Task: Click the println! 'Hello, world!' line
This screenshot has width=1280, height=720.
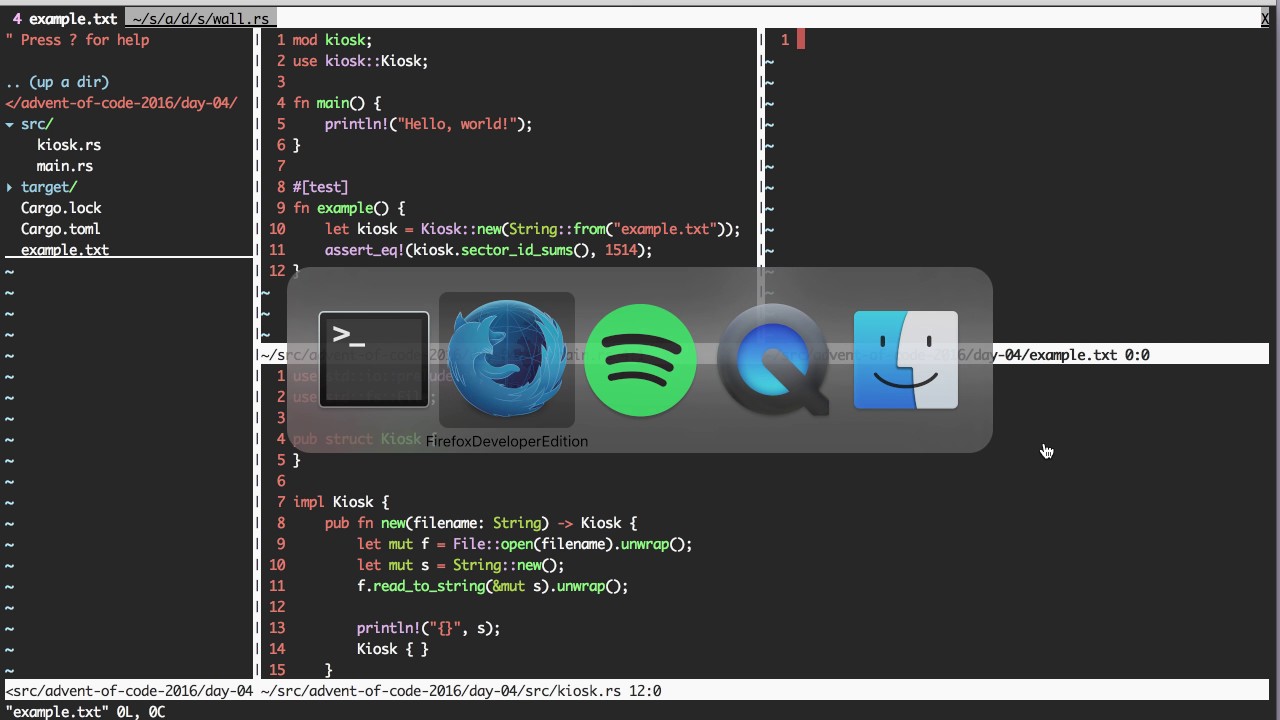Action: coord(428,124)
